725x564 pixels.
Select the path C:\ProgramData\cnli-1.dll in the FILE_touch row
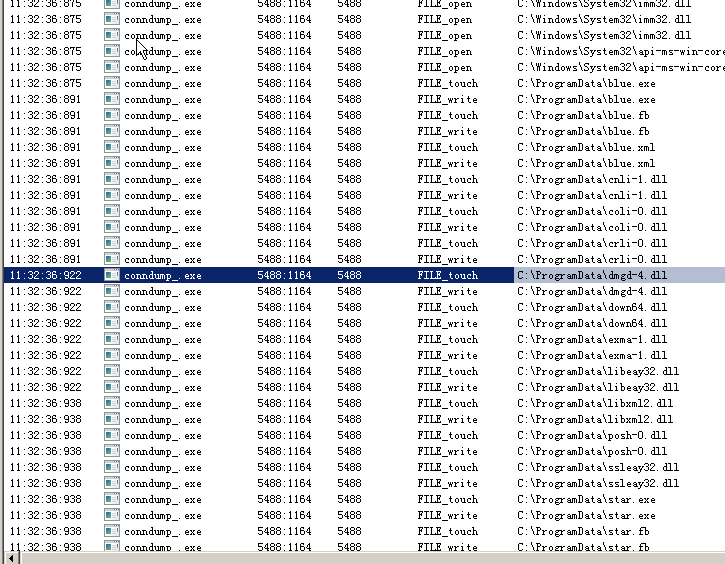592,179
